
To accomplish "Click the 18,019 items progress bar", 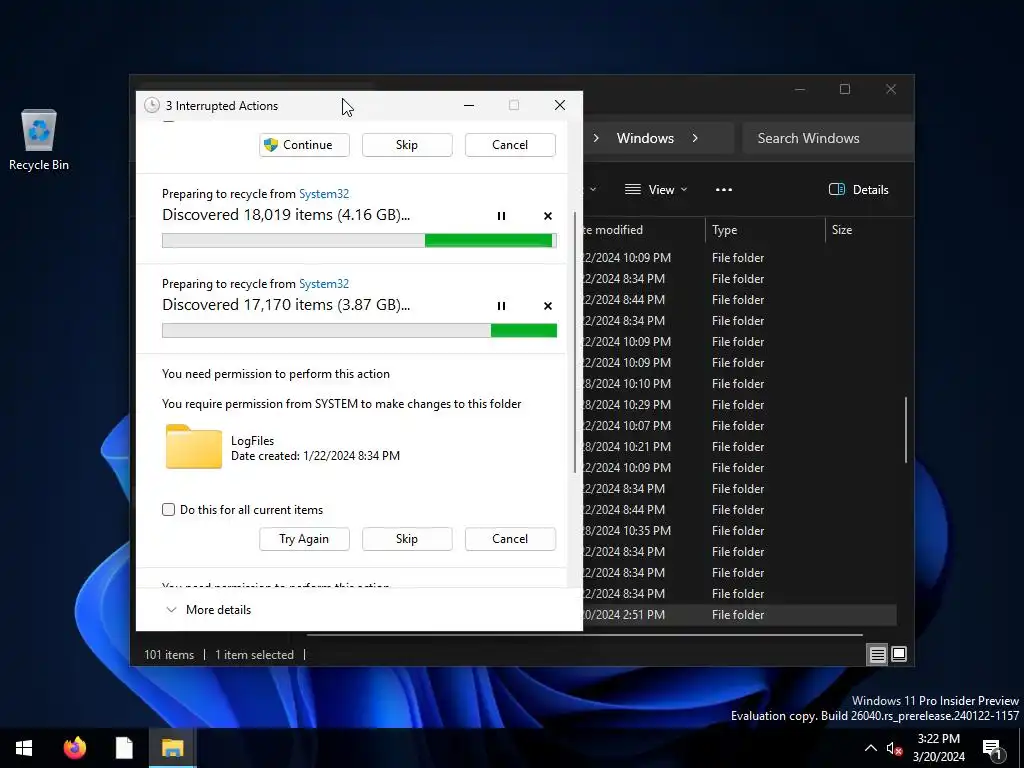I will (x=359, y=241).
